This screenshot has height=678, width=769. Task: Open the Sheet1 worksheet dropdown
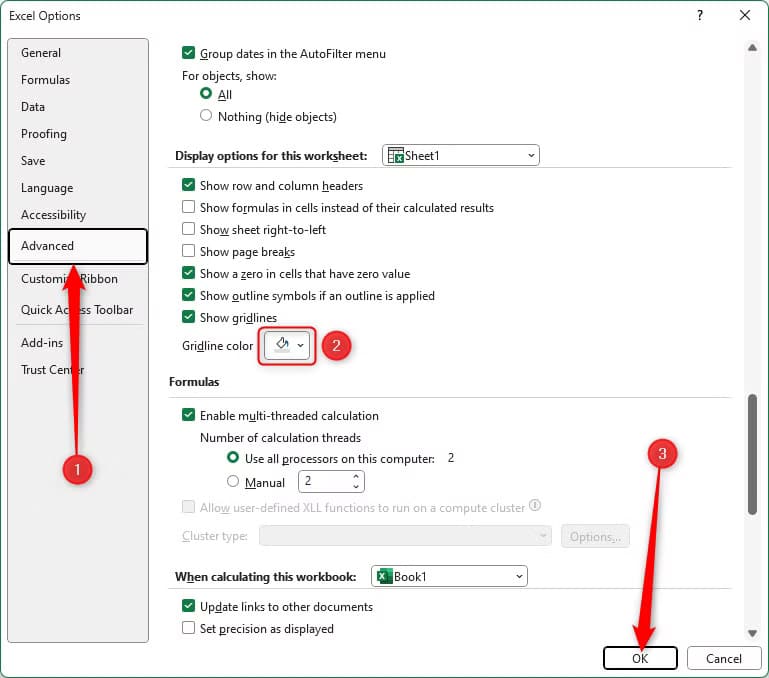[x=461, y=156]
